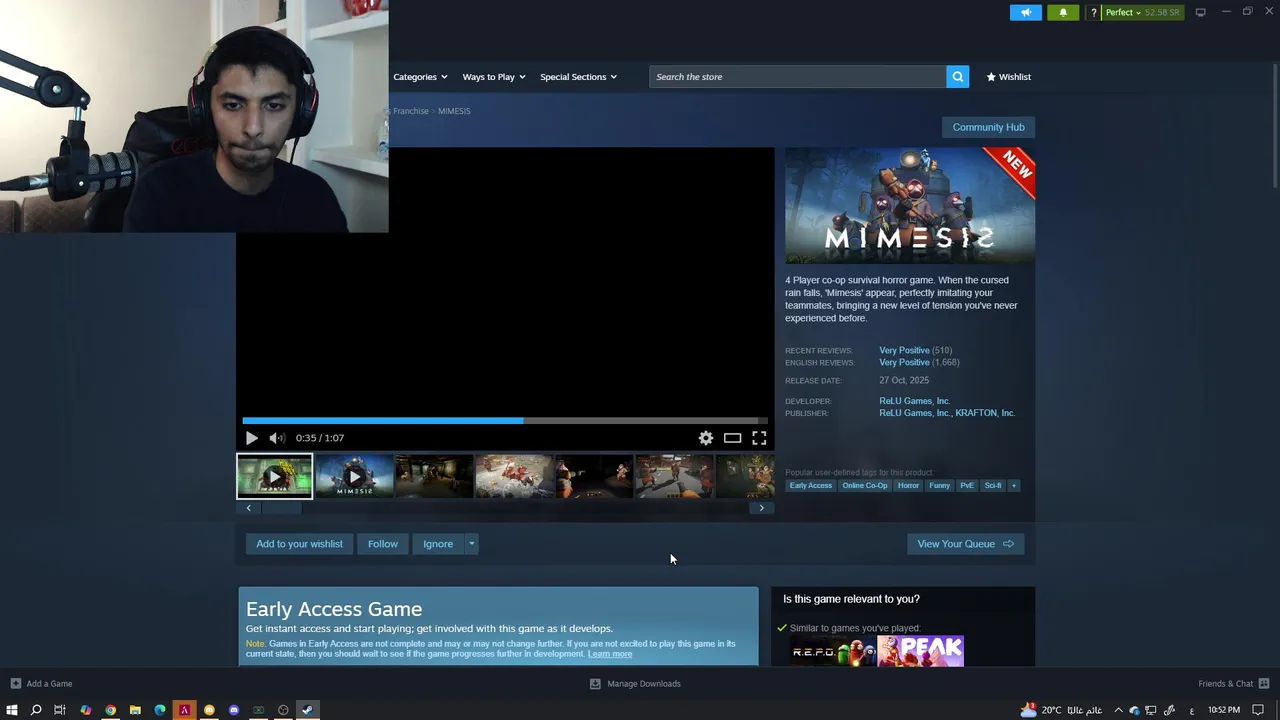Screen dimensions: 1280x720
Task: Open Windows taskbar search
Action: (x=36, y=710)
